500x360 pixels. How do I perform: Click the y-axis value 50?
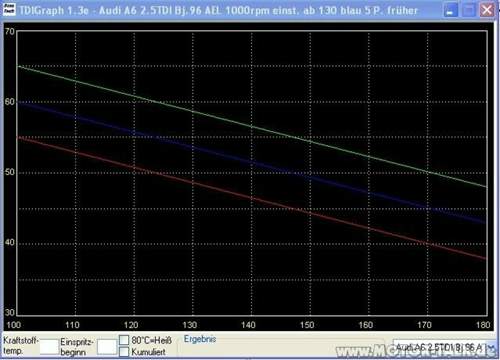click(10, 172)
